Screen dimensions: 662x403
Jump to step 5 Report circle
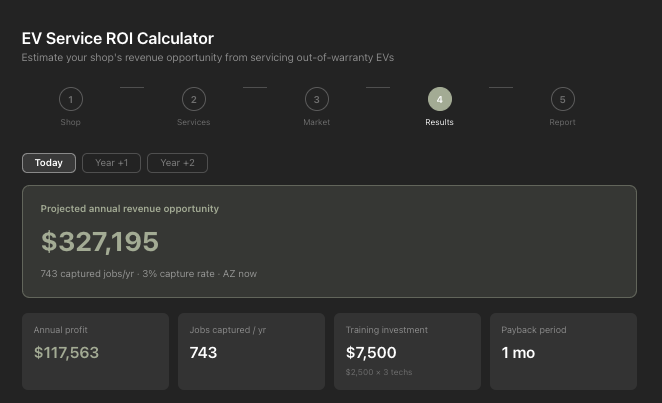pyautogui.click(x=562, y=99)
